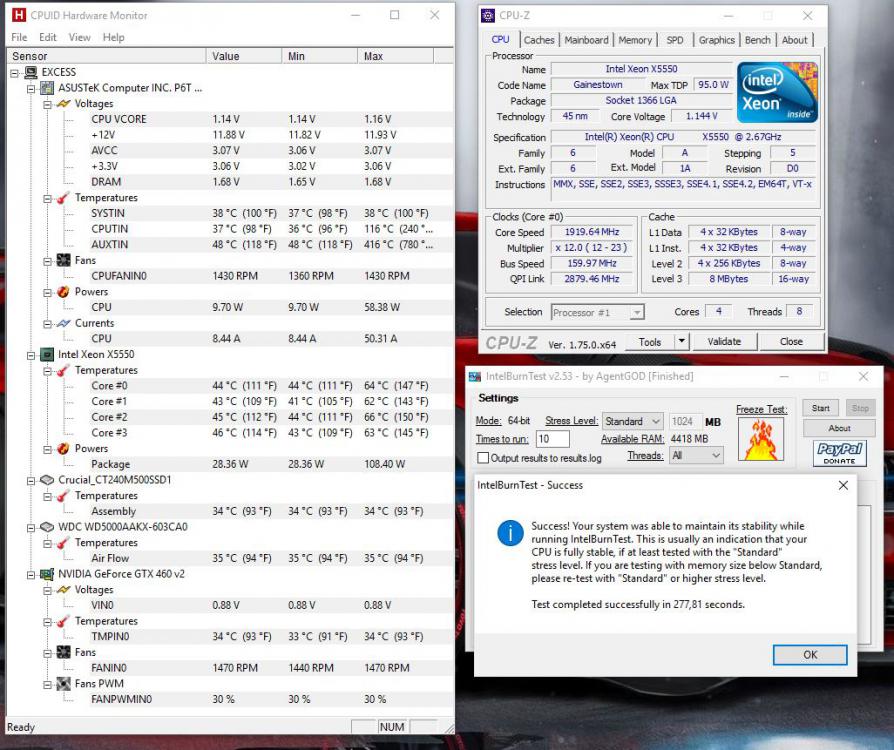Click the Crucial CT240M500SSD1 drive icon

[x=47, y=480]
